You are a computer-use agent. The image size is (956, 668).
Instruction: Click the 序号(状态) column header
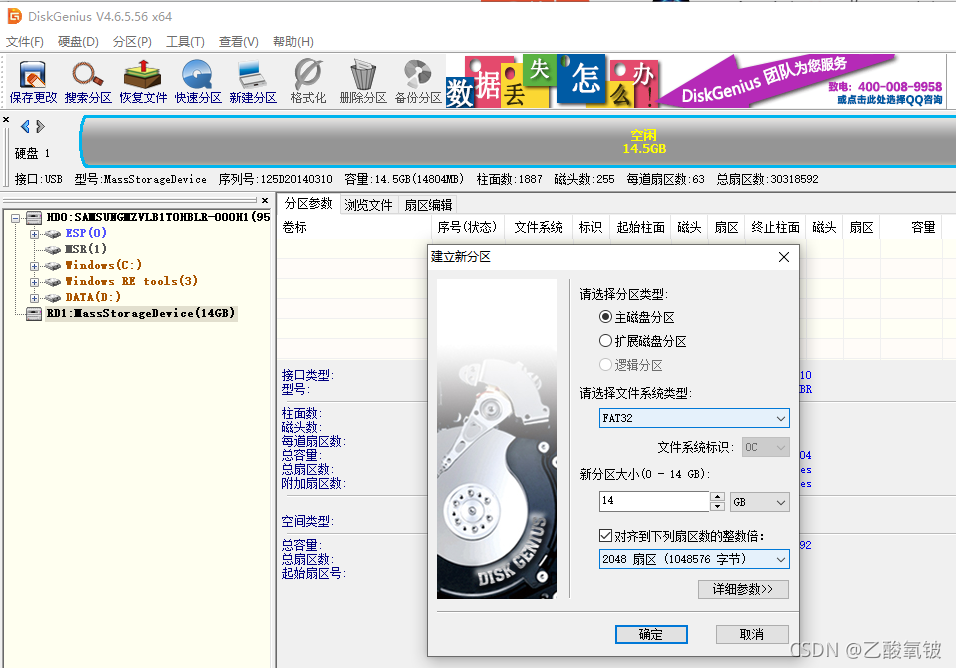[468, 227]
